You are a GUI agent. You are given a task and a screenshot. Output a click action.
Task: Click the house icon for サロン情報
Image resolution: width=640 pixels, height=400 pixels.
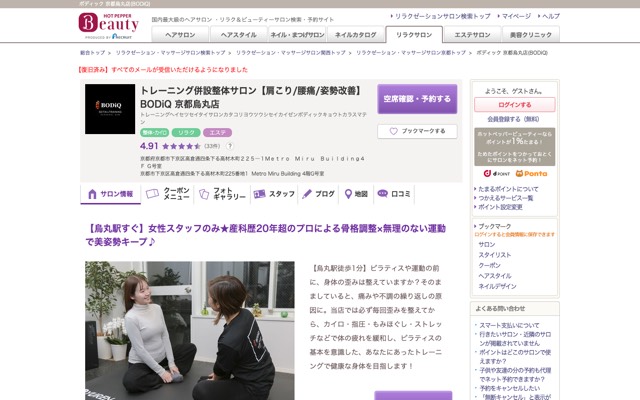[92, 194]
